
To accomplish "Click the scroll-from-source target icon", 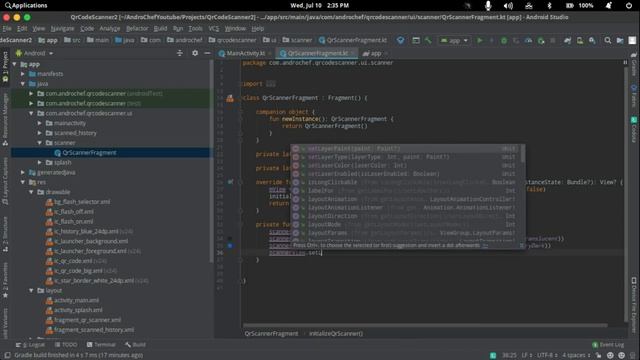I will pyautogui.click(x=180, y=53).
